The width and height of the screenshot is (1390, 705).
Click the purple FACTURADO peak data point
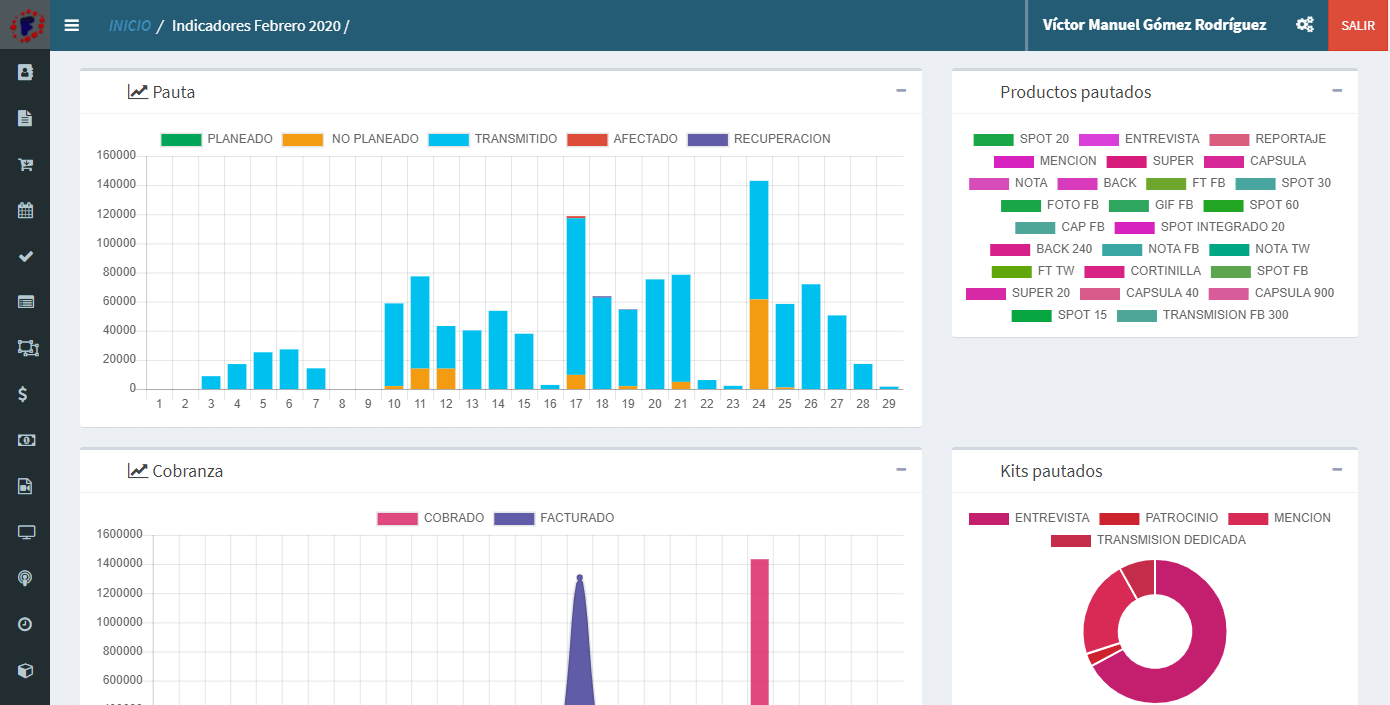coord(580,577)
